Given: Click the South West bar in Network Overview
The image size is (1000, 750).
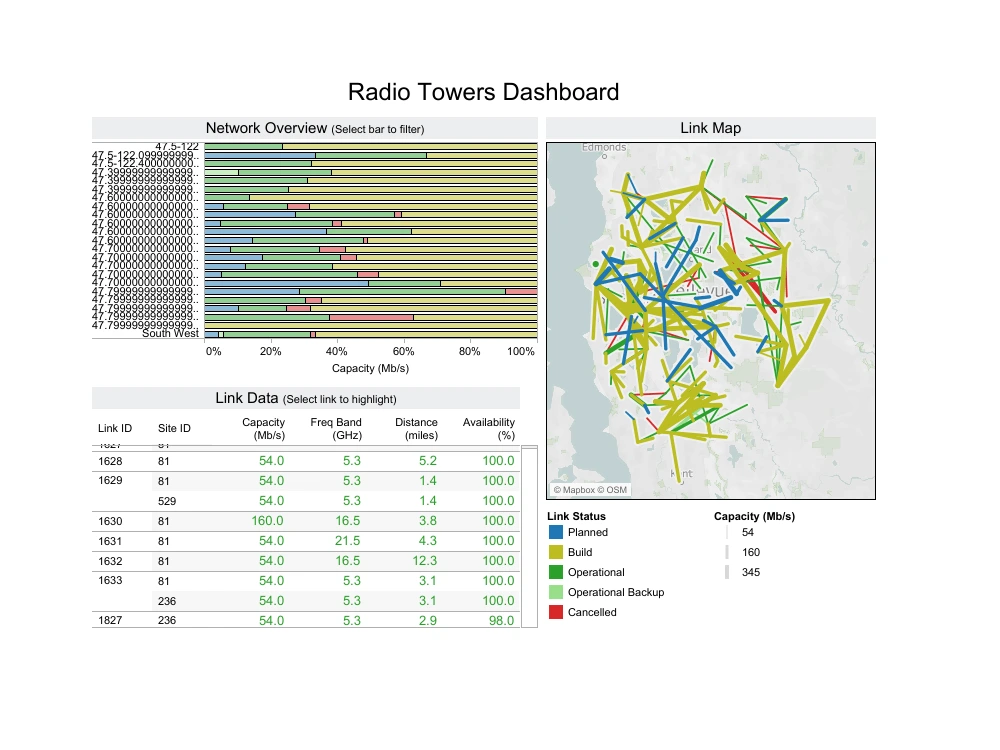Looking at the screenshot, I should point(370,333).
